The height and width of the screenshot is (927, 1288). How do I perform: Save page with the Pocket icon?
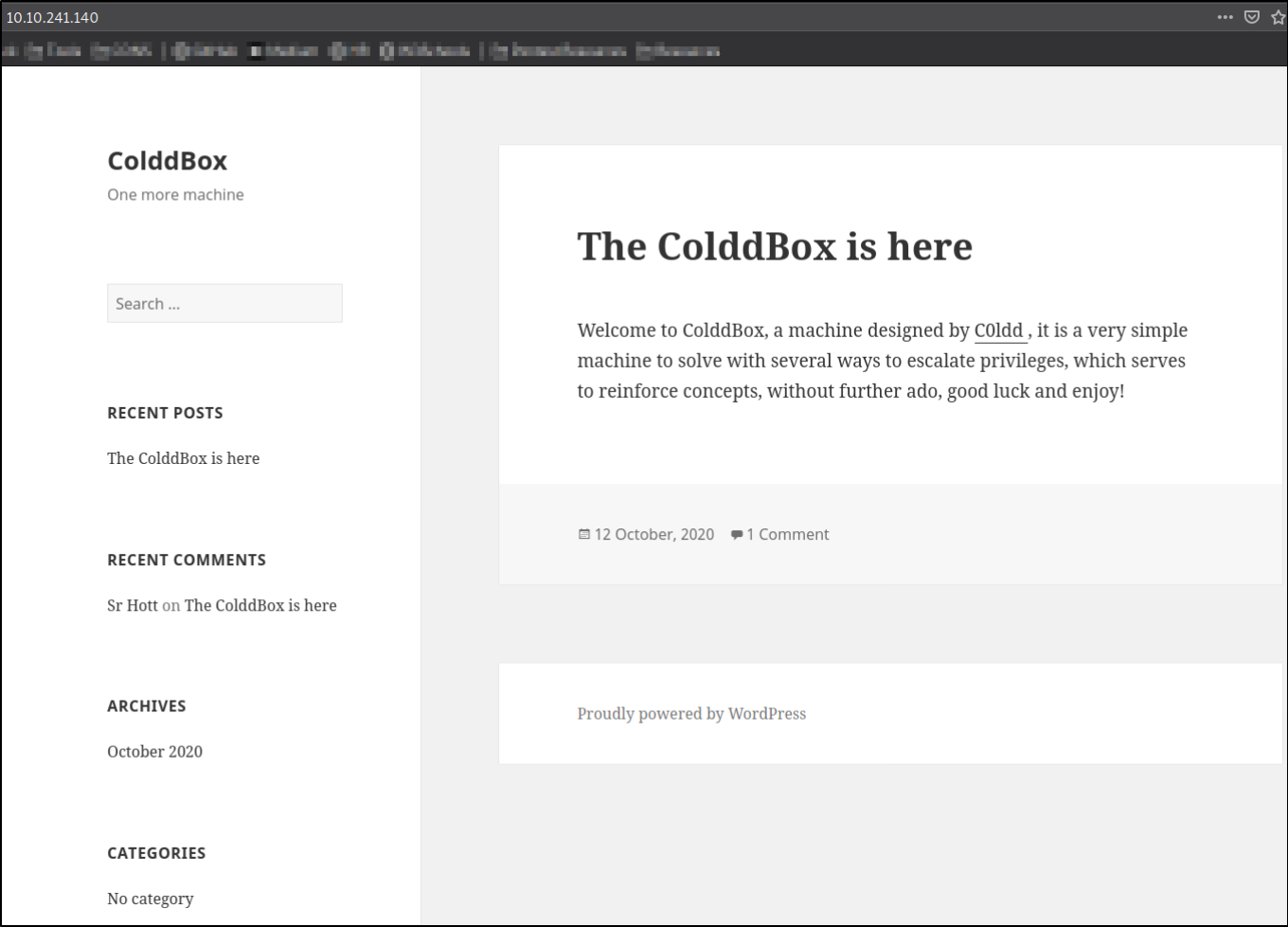[x=1252, y=17]
